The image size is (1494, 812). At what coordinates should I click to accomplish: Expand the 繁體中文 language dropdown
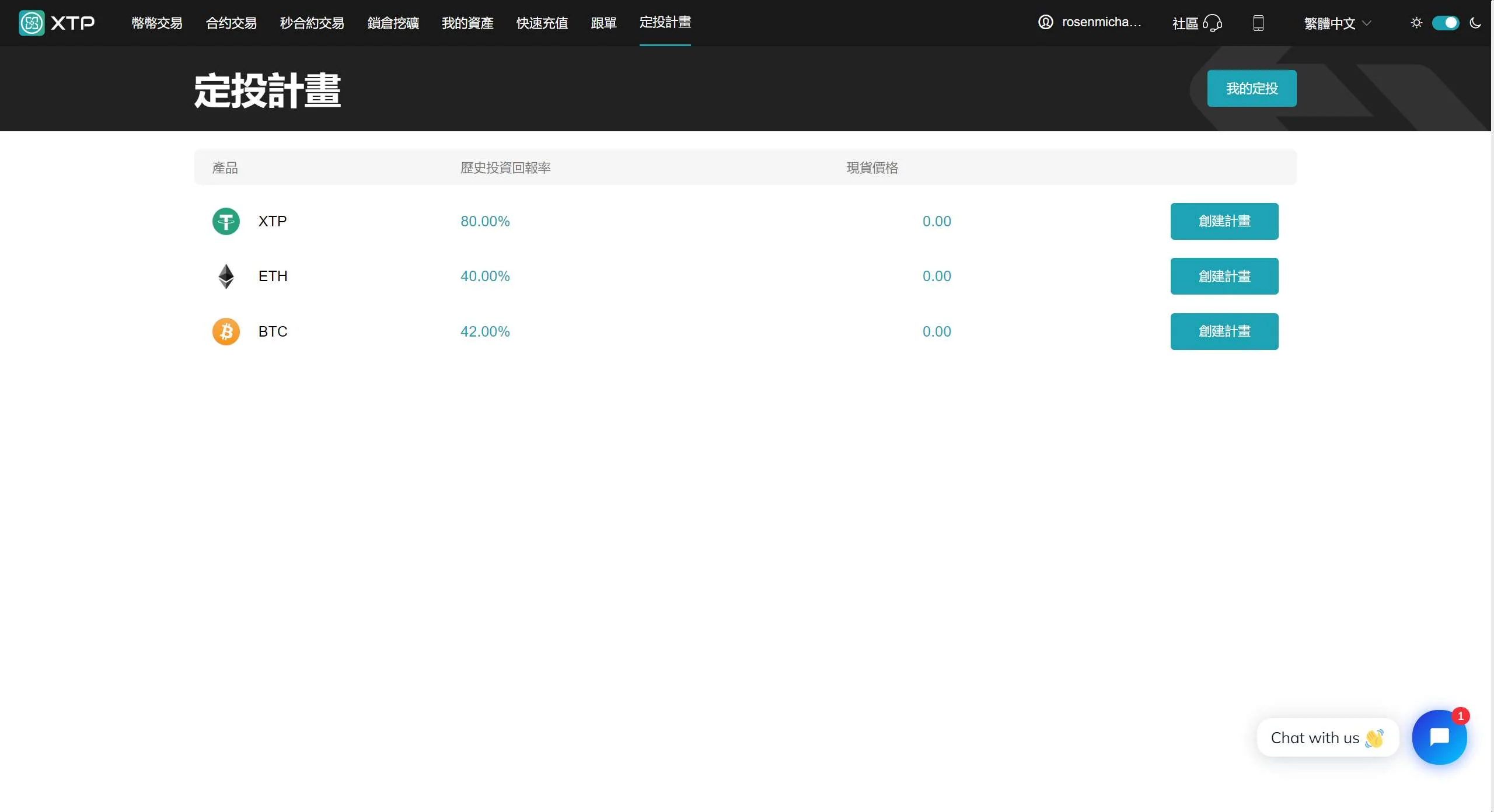[x=1337, y=23]
